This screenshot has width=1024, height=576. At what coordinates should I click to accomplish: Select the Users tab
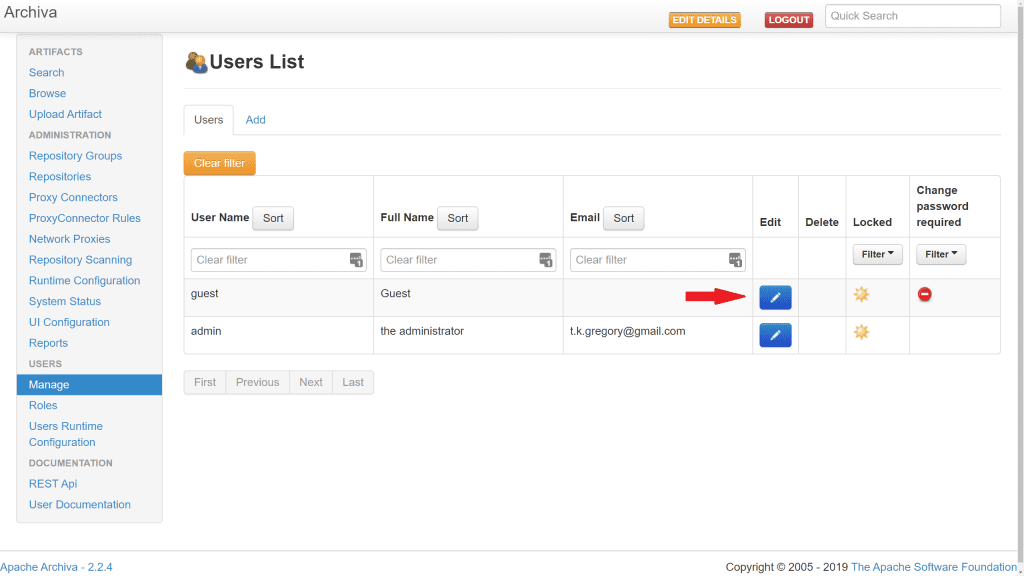[209, 120]
